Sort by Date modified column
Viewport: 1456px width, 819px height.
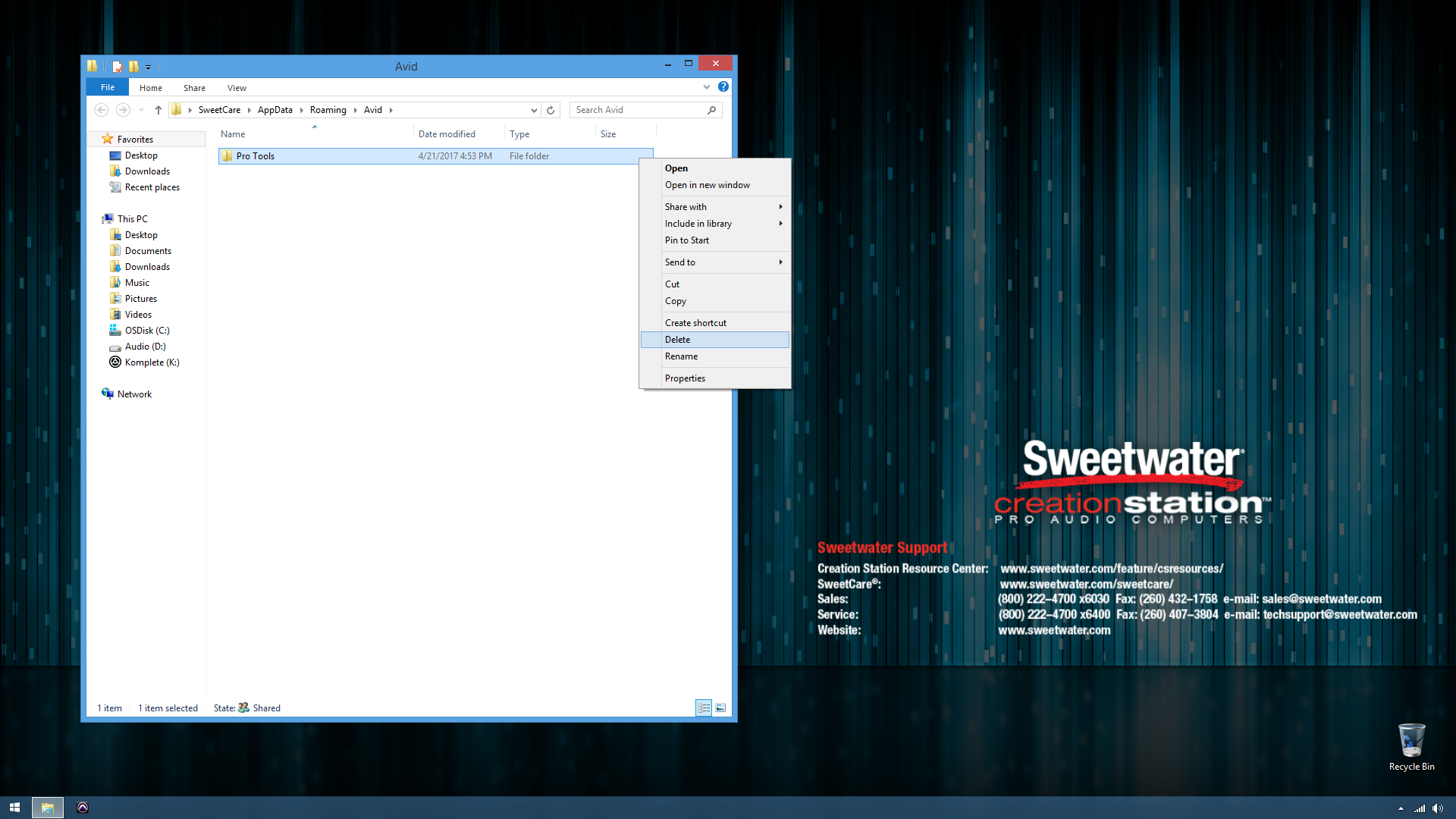coord(460,134)
